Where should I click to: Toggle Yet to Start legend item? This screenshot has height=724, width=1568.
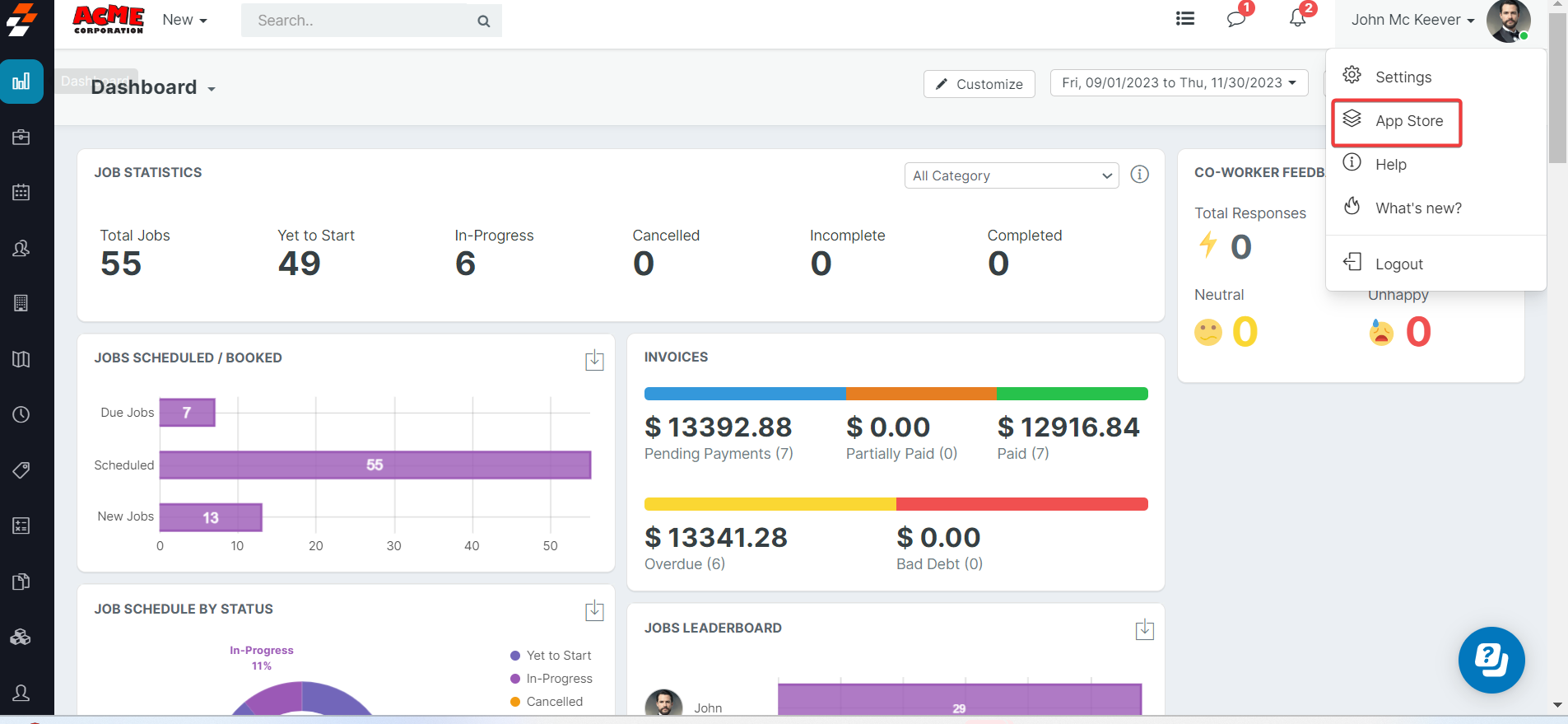click(x=558, y=656)
